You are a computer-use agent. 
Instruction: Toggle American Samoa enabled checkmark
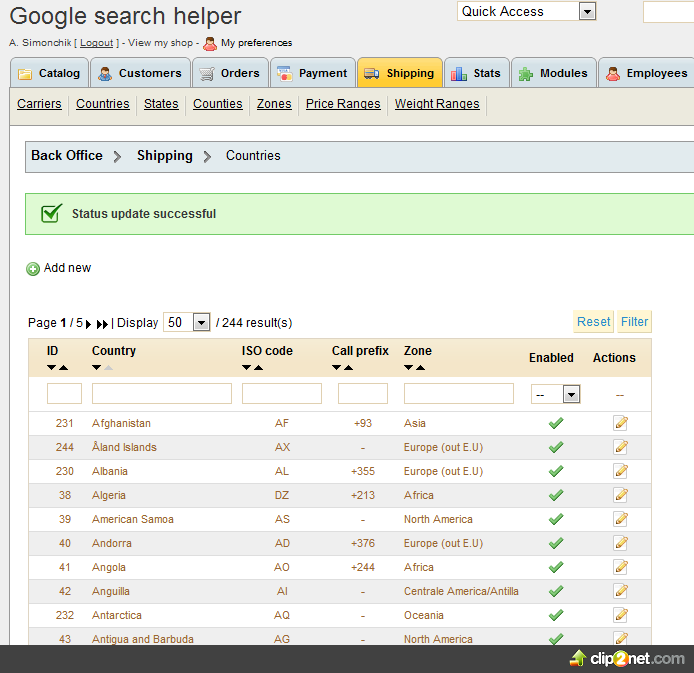point(556,519)
